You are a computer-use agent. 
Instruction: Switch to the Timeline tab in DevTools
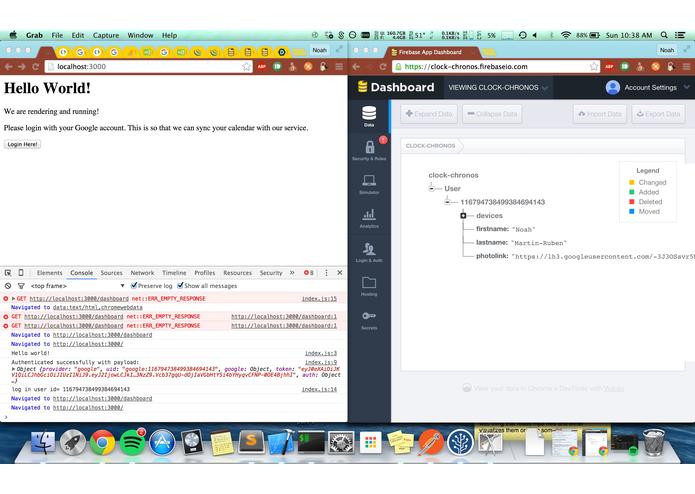point(174,273)
